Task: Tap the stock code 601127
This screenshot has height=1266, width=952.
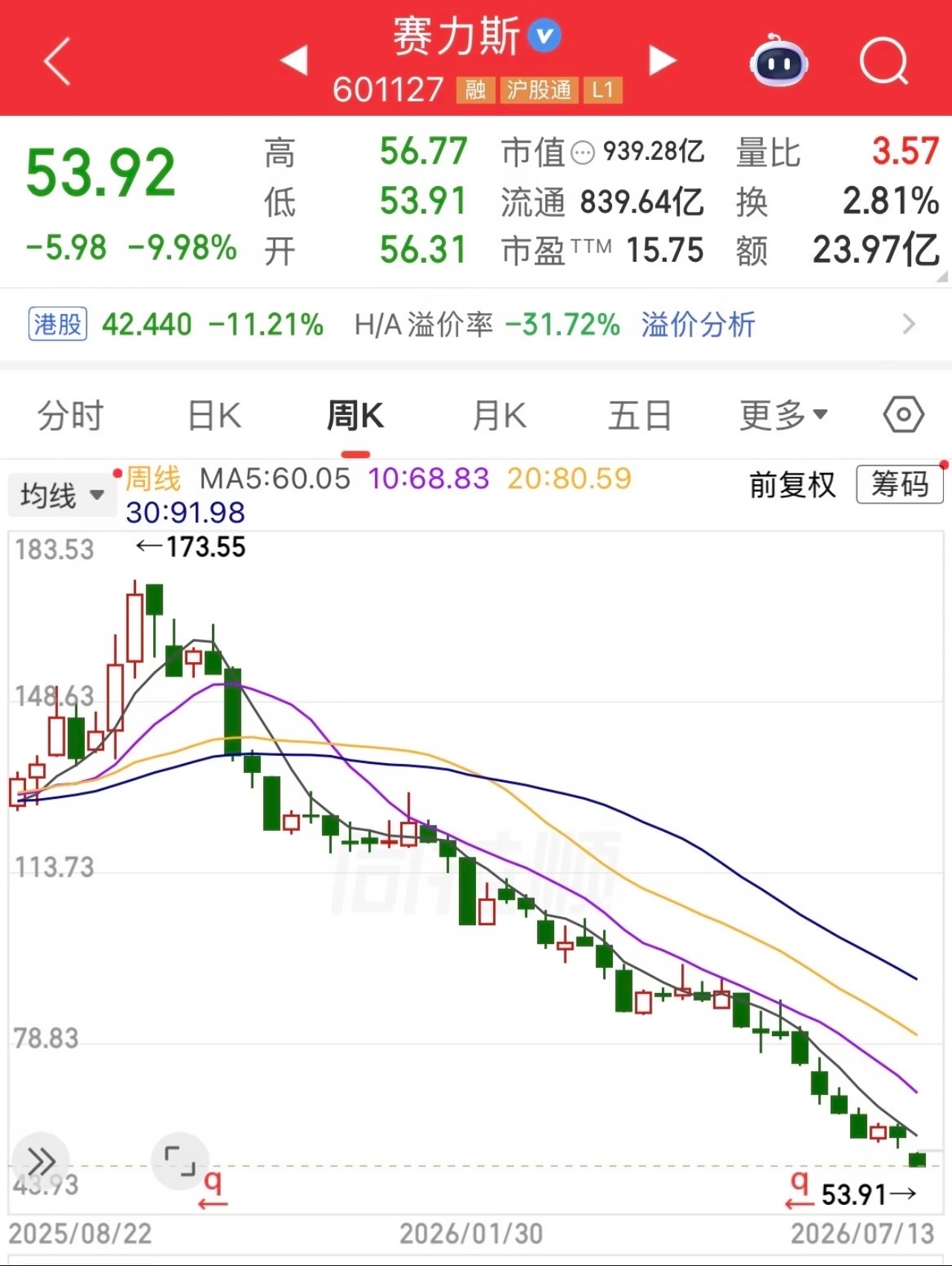Action: [387, 90]
